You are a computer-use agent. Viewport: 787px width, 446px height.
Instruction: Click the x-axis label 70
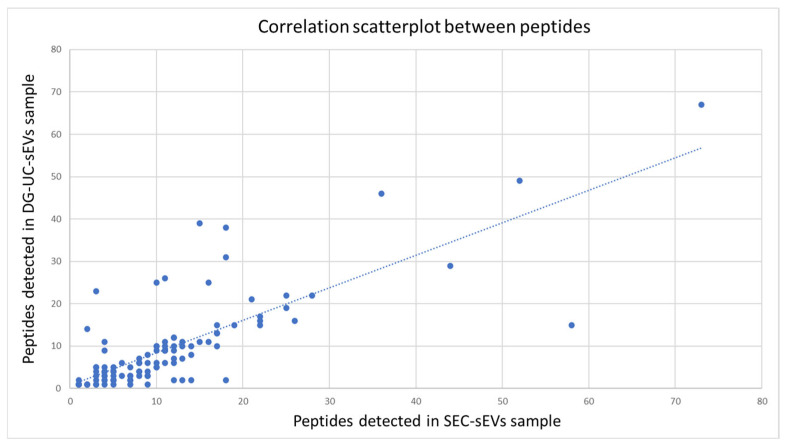click(x=675, y=401)
